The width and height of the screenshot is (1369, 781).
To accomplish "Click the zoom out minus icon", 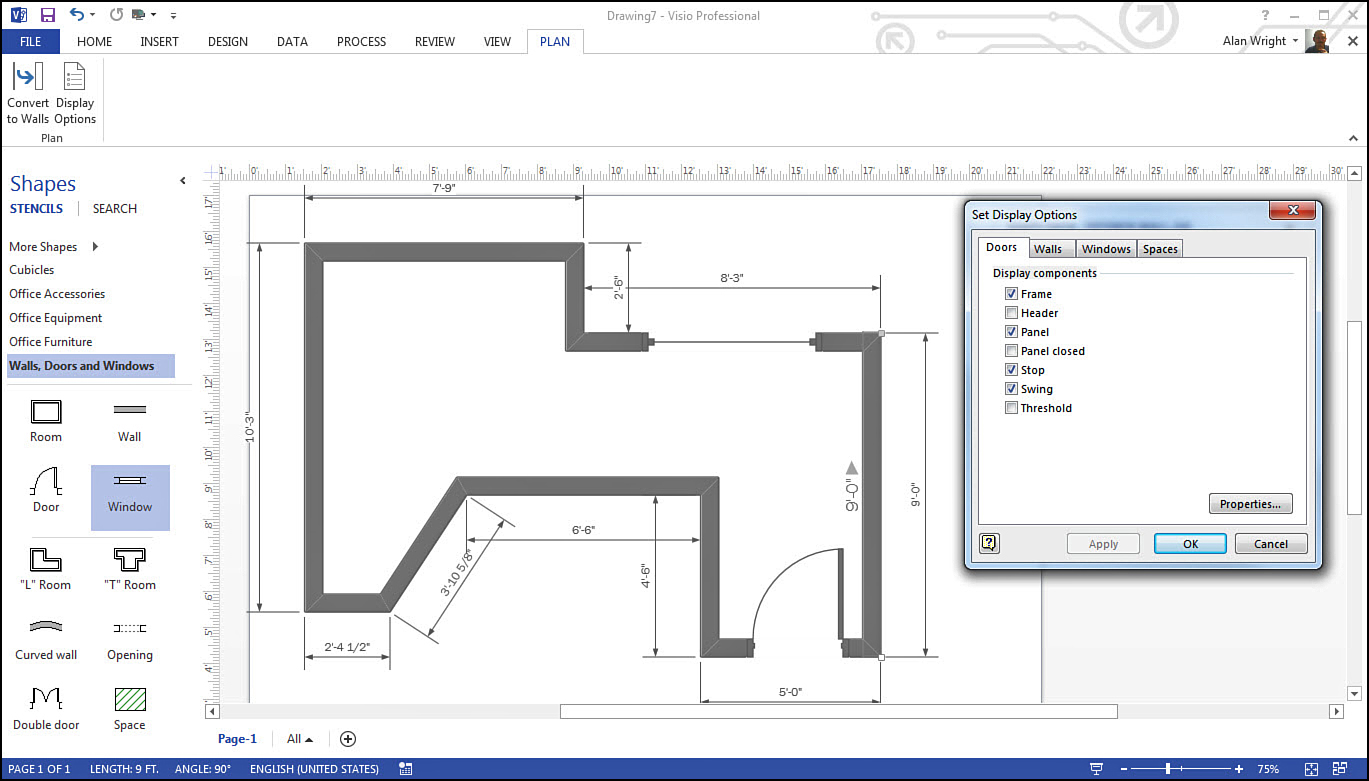I will point(1122,769).
